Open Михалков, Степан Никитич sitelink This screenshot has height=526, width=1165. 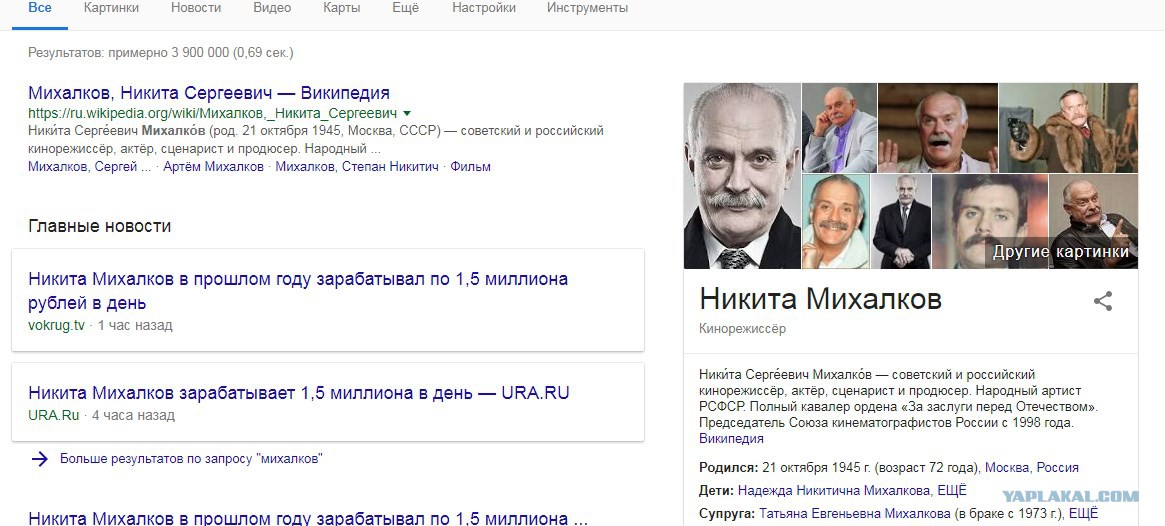click(357, 166)
